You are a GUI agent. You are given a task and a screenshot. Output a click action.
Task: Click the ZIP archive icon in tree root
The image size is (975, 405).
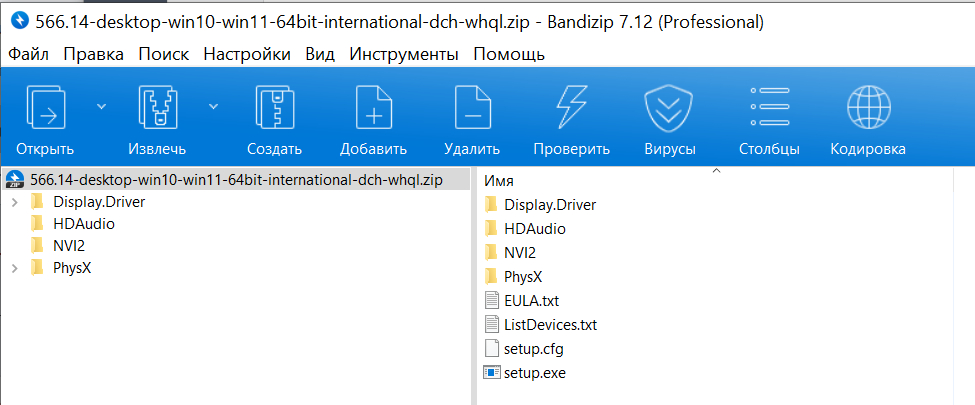pyautogui.click(x=15, y=180)
